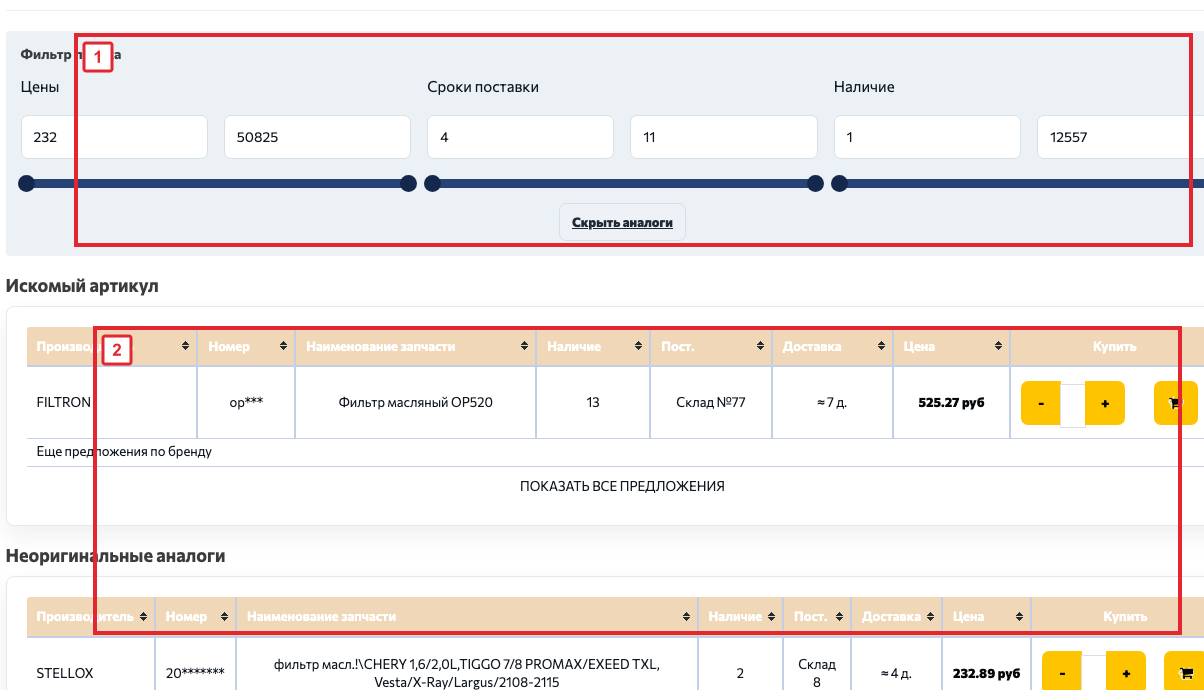The image size is (1204, 690).
Task: Focus the maximum availability field 12557
Action: pyautogui.click(x=1120, y=137)
